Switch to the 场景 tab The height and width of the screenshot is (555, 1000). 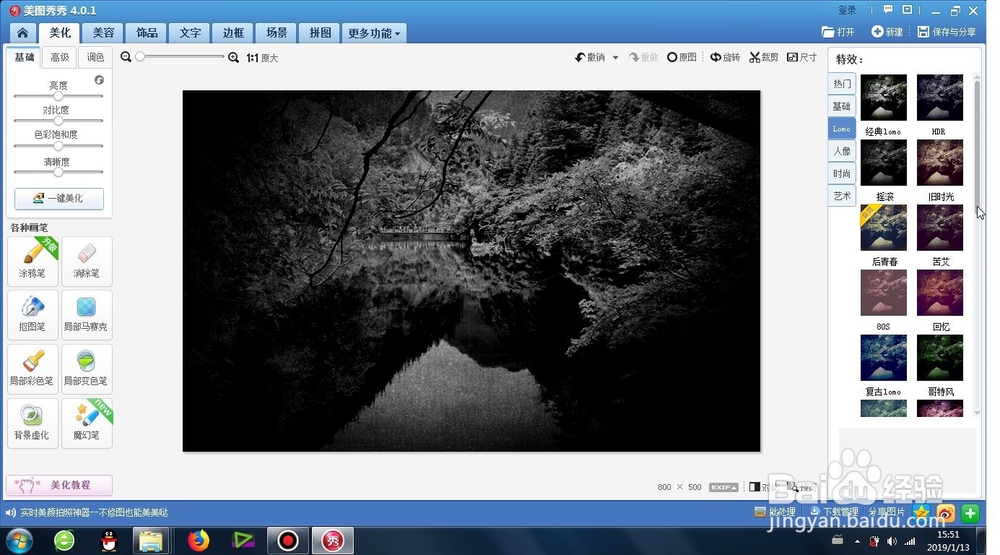click(277, 33)
